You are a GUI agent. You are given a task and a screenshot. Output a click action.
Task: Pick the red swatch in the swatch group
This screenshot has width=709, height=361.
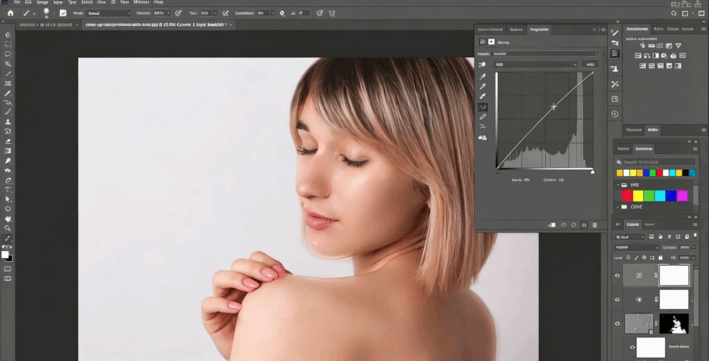pos(627,195)
